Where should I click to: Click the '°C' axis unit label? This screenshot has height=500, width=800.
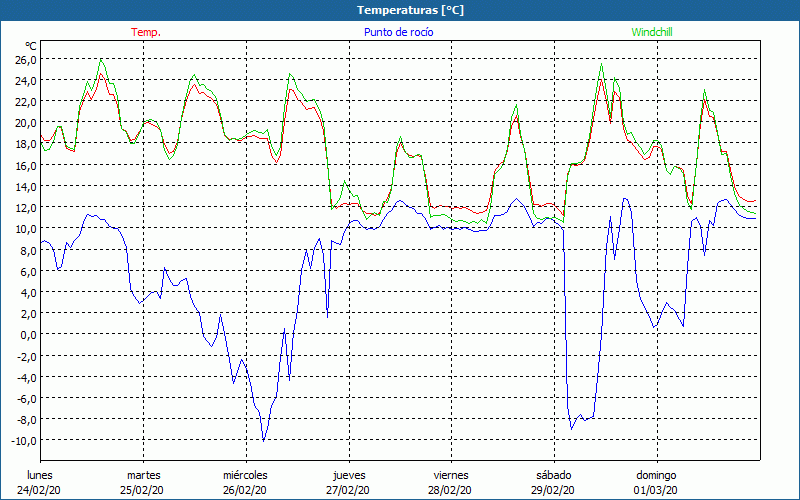(30, 46)
